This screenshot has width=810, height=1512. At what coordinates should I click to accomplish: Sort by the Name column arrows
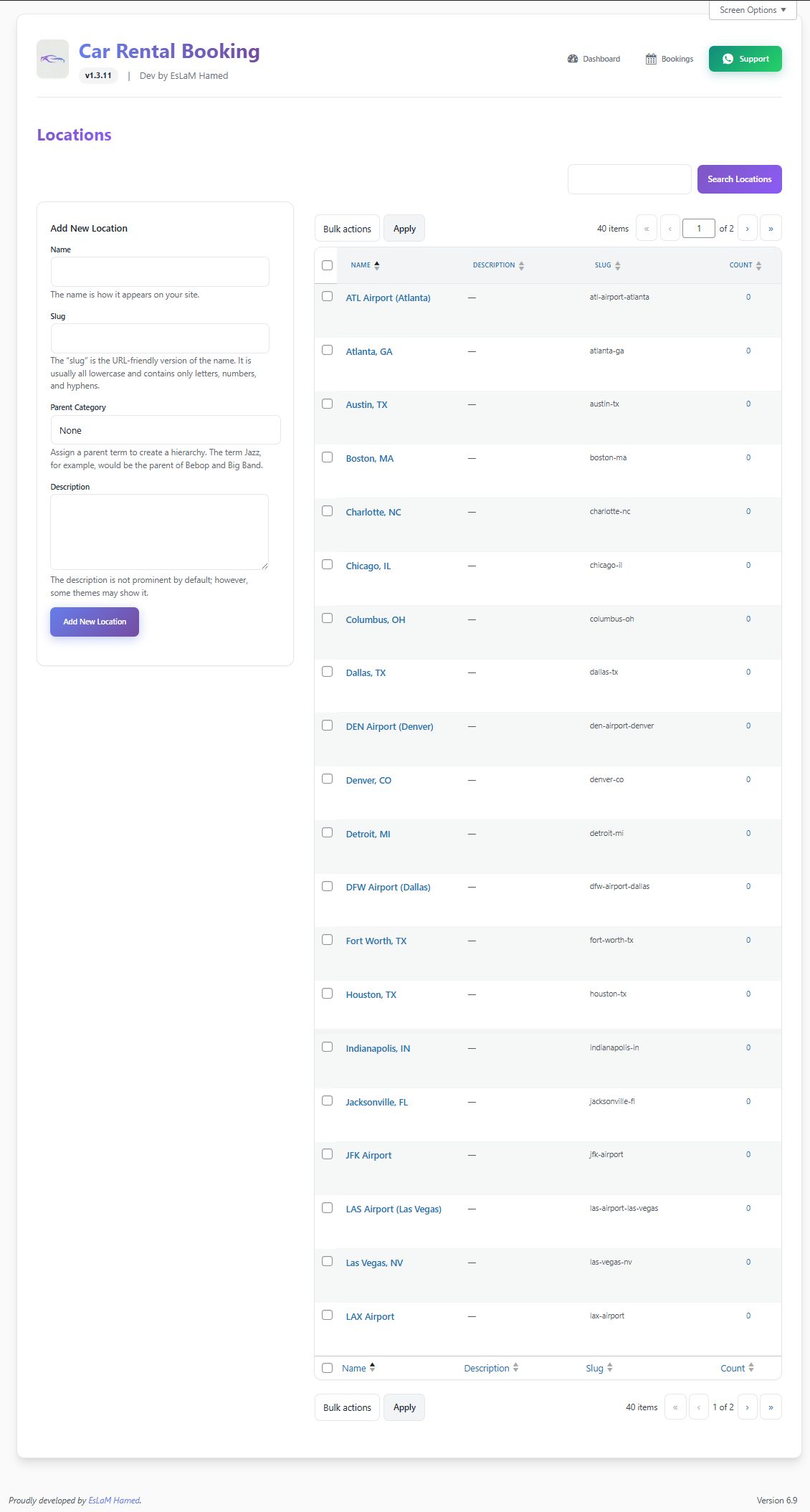point(377,265)
